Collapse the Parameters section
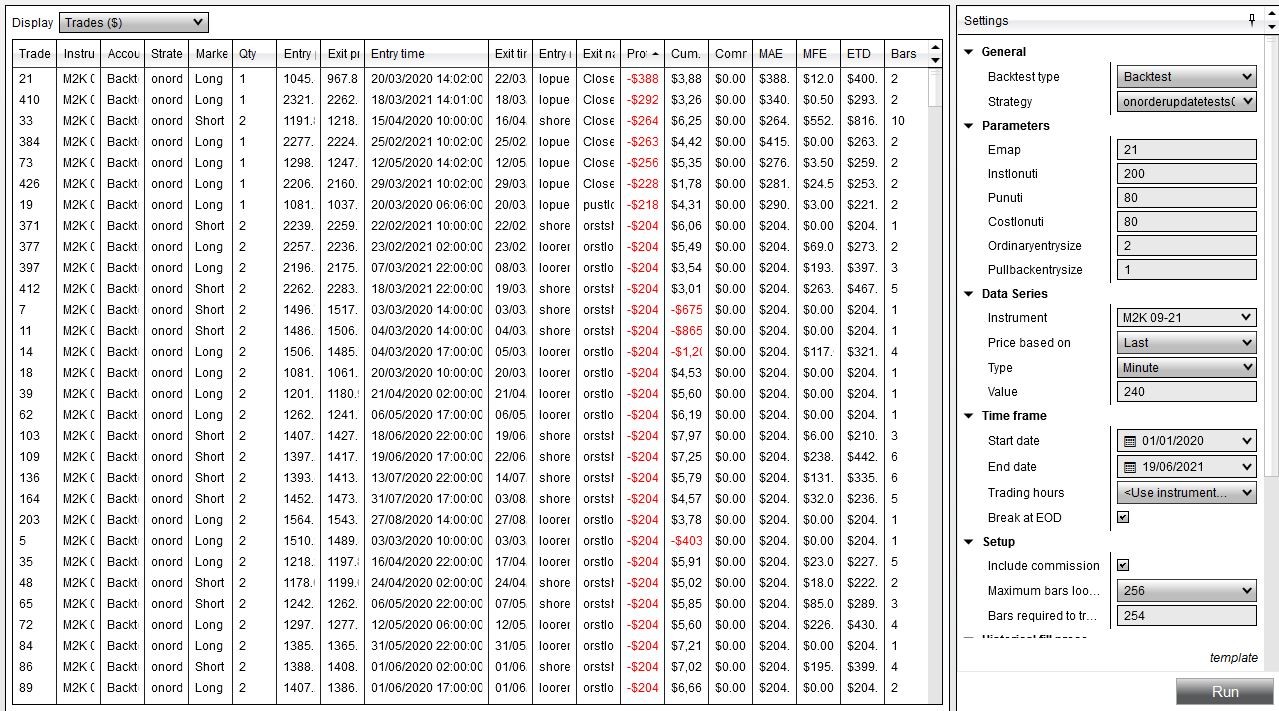This screenshot has width=1279, height=711. click(x=967, y=126)
